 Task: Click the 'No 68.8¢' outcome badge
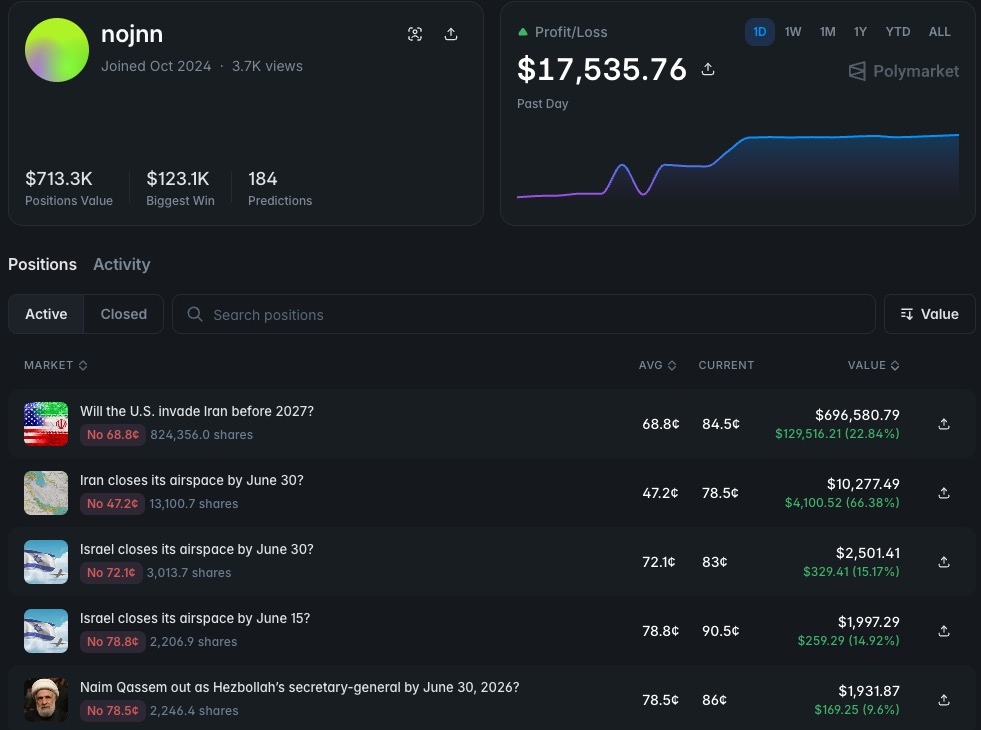click(113, 435)
